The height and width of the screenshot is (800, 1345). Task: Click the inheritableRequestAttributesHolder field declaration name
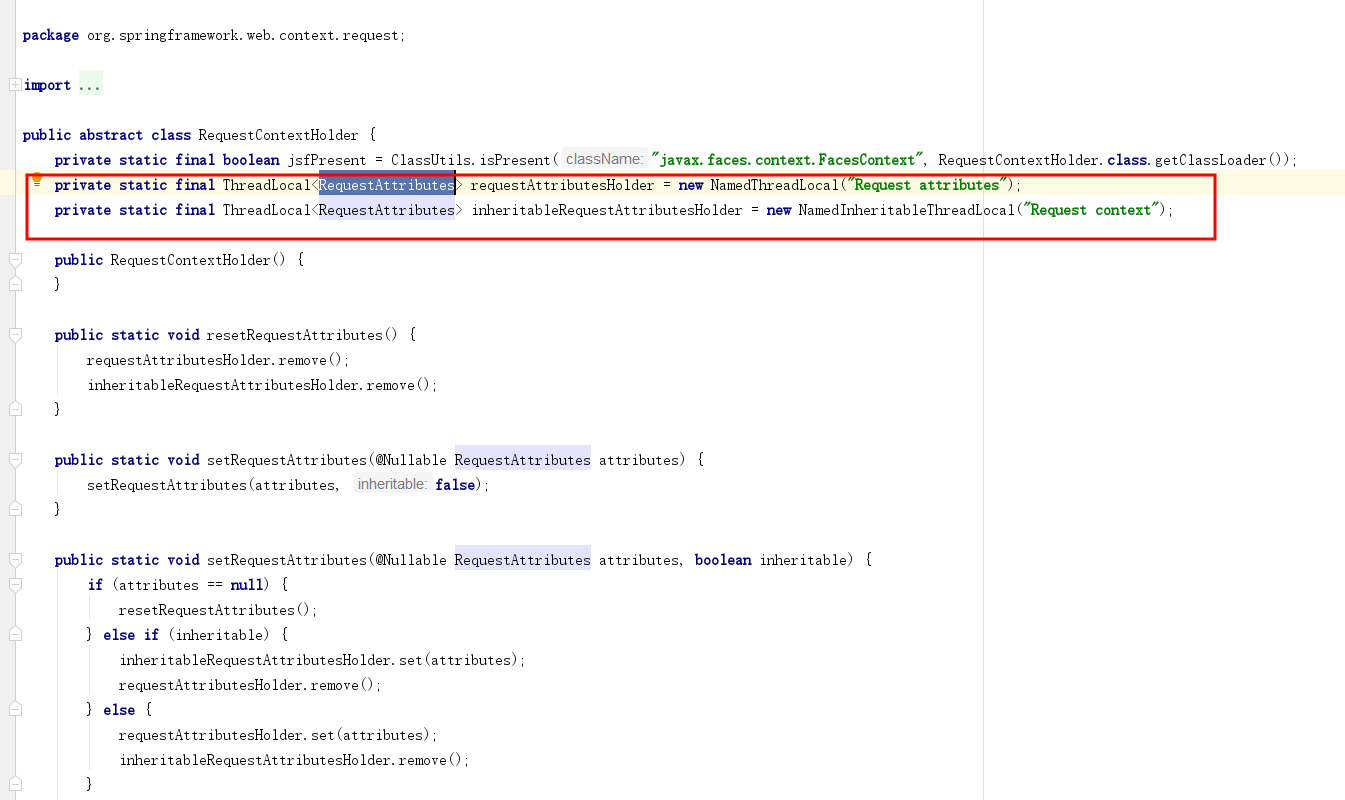pos(607,210)
